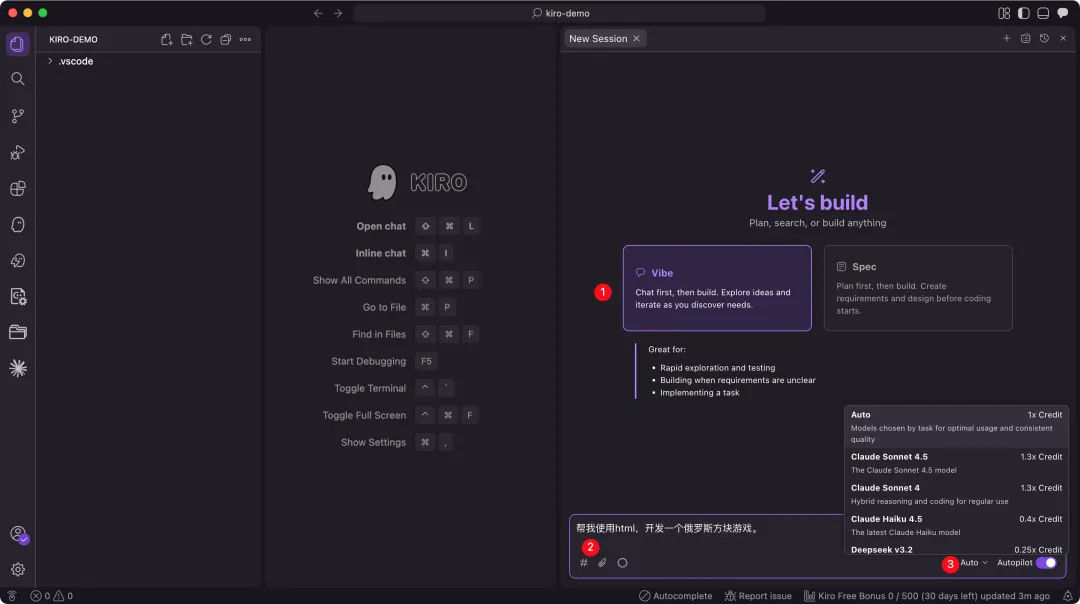Create a new file in KIRO-DEMO
This screenshot has width=1080, height=604.
(x=167, y=39)
